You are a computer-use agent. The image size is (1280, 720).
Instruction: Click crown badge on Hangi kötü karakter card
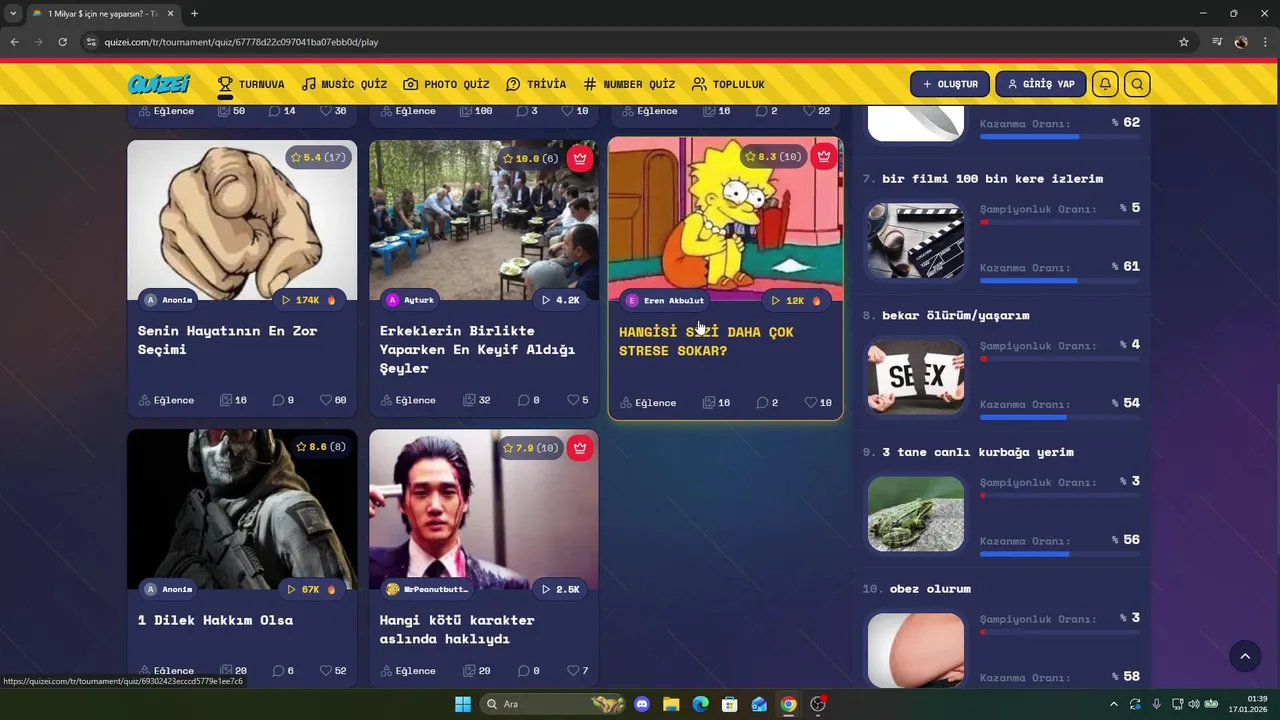[x=580, y=448]
